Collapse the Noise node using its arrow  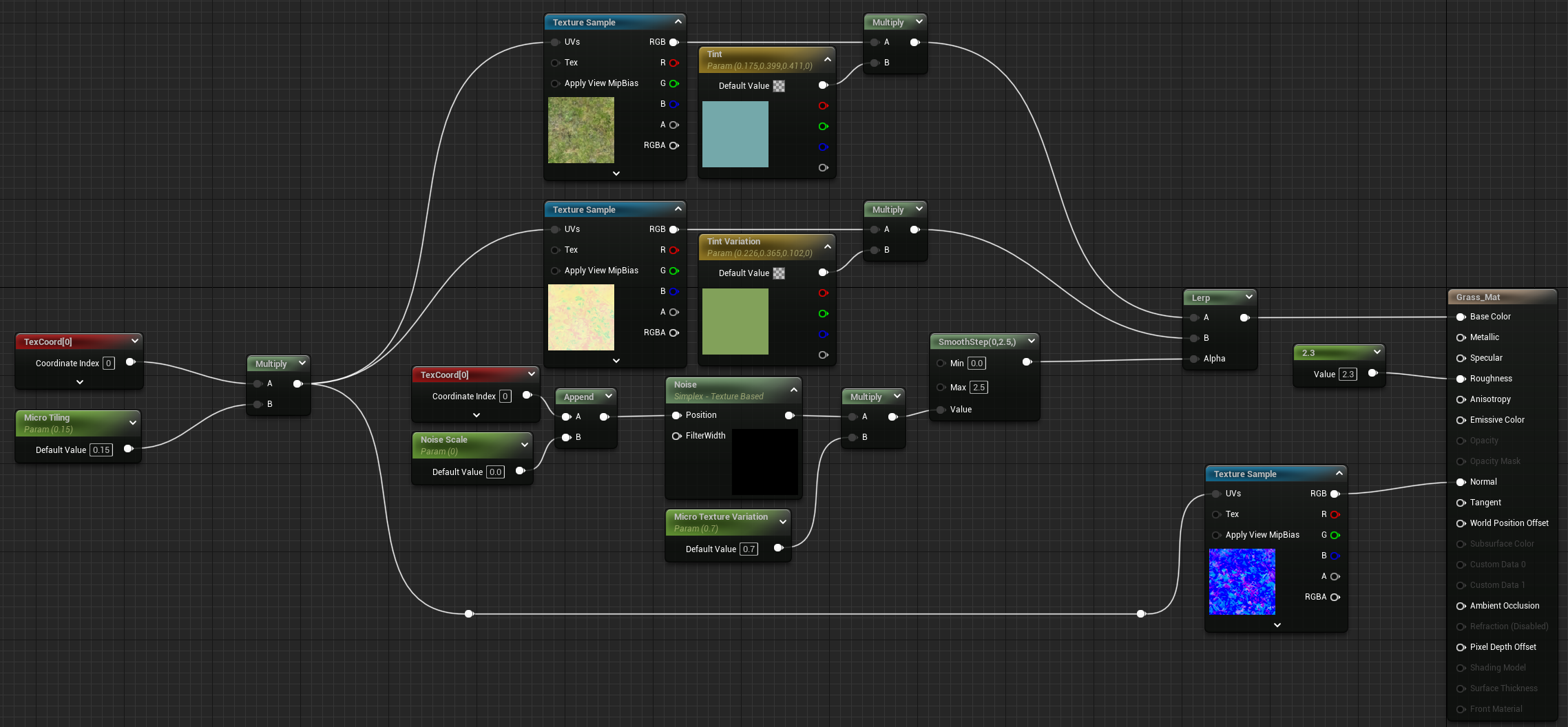click(x=793, y=390)
